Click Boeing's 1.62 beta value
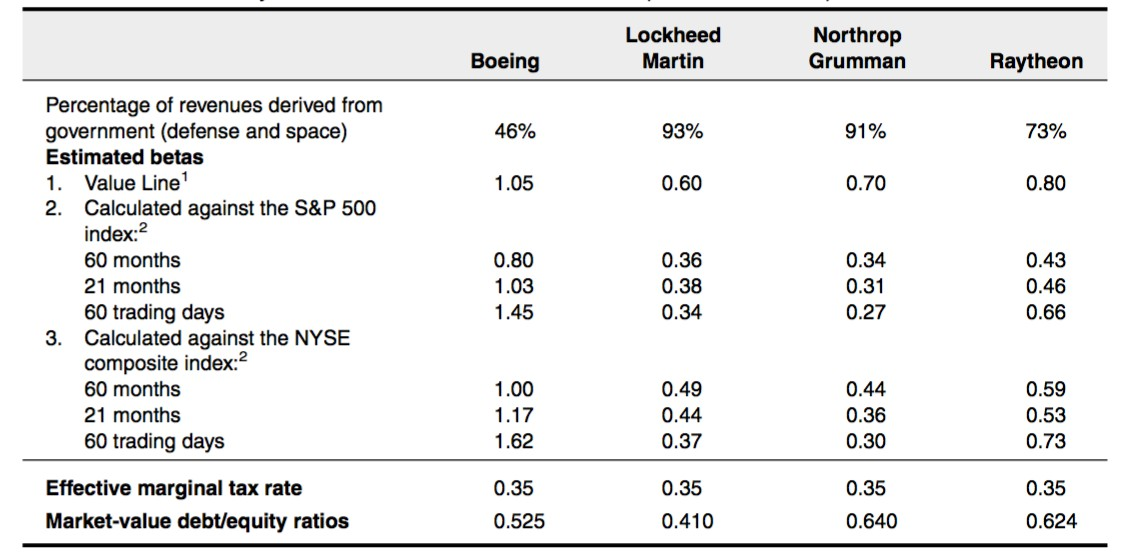Viewport: 1134px width, 556px height. click(x=514, y=441)
